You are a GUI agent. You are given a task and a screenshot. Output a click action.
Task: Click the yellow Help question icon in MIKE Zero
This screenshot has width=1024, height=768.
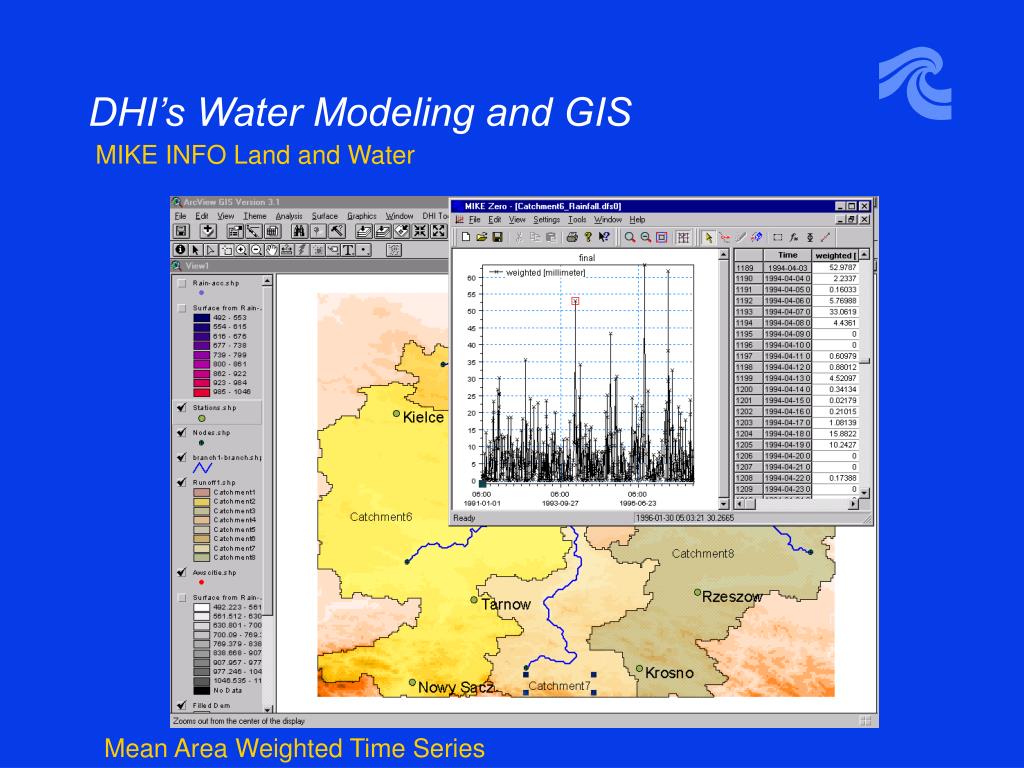click(x=588, y=237)
